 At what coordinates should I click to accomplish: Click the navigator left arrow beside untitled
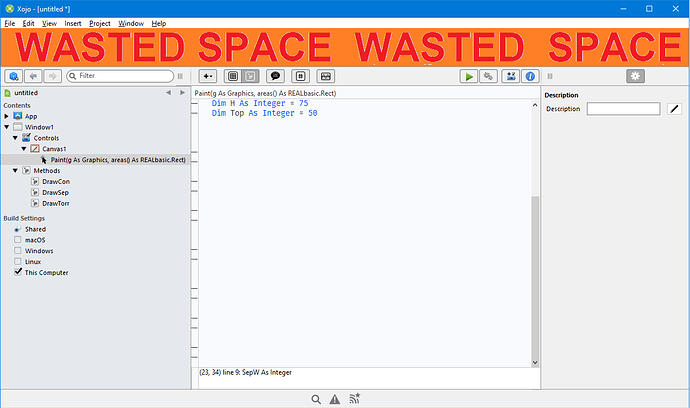(x=168, y=92)
